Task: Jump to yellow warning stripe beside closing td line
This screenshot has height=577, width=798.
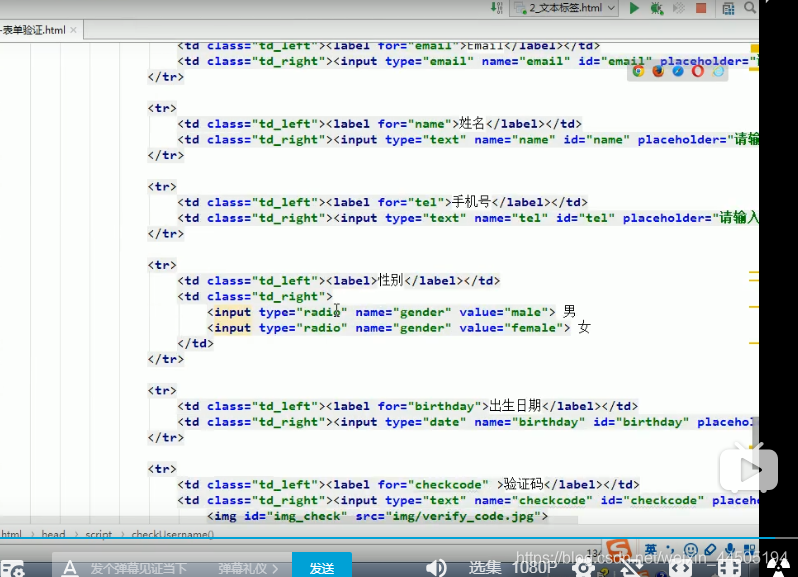Action: (x=754, y=343)
